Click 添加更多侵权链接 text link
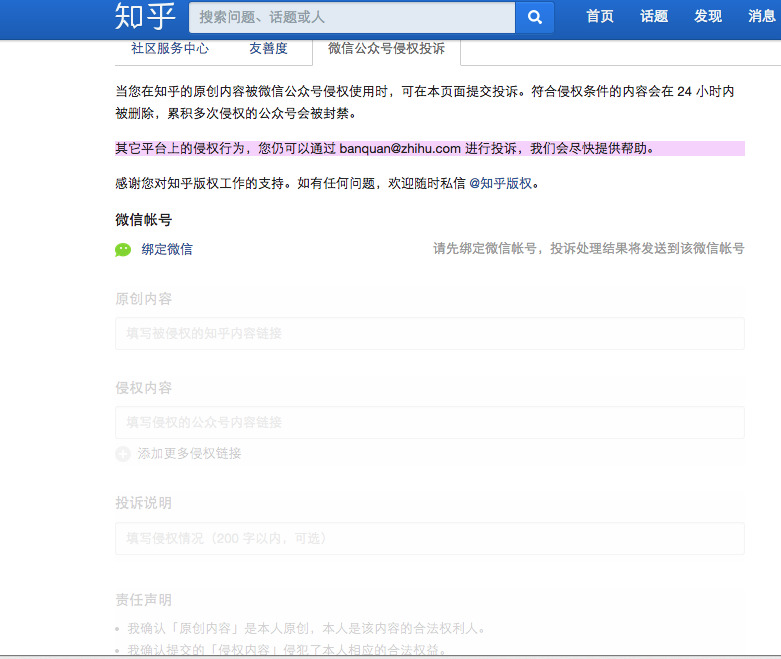Image resolution: width=781 pixels, height=659 pixels. [189, 454]
